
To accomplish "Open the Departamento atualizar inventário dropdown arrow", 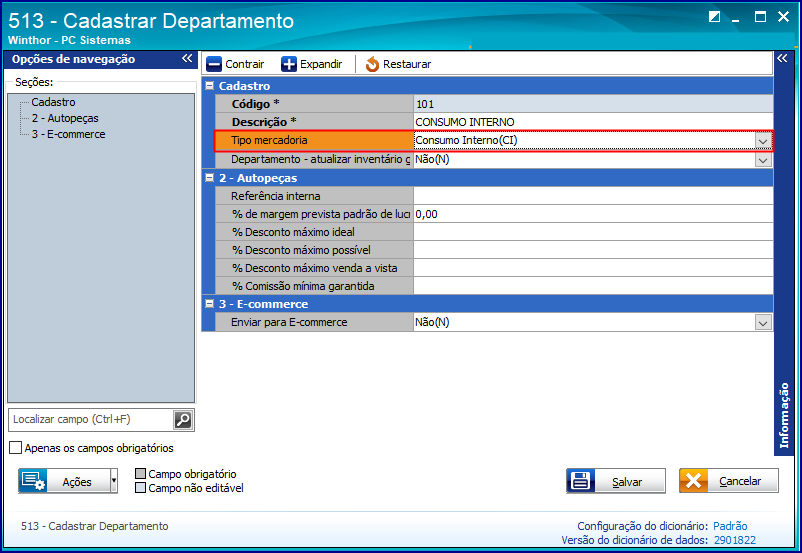I will click(763, 160).
